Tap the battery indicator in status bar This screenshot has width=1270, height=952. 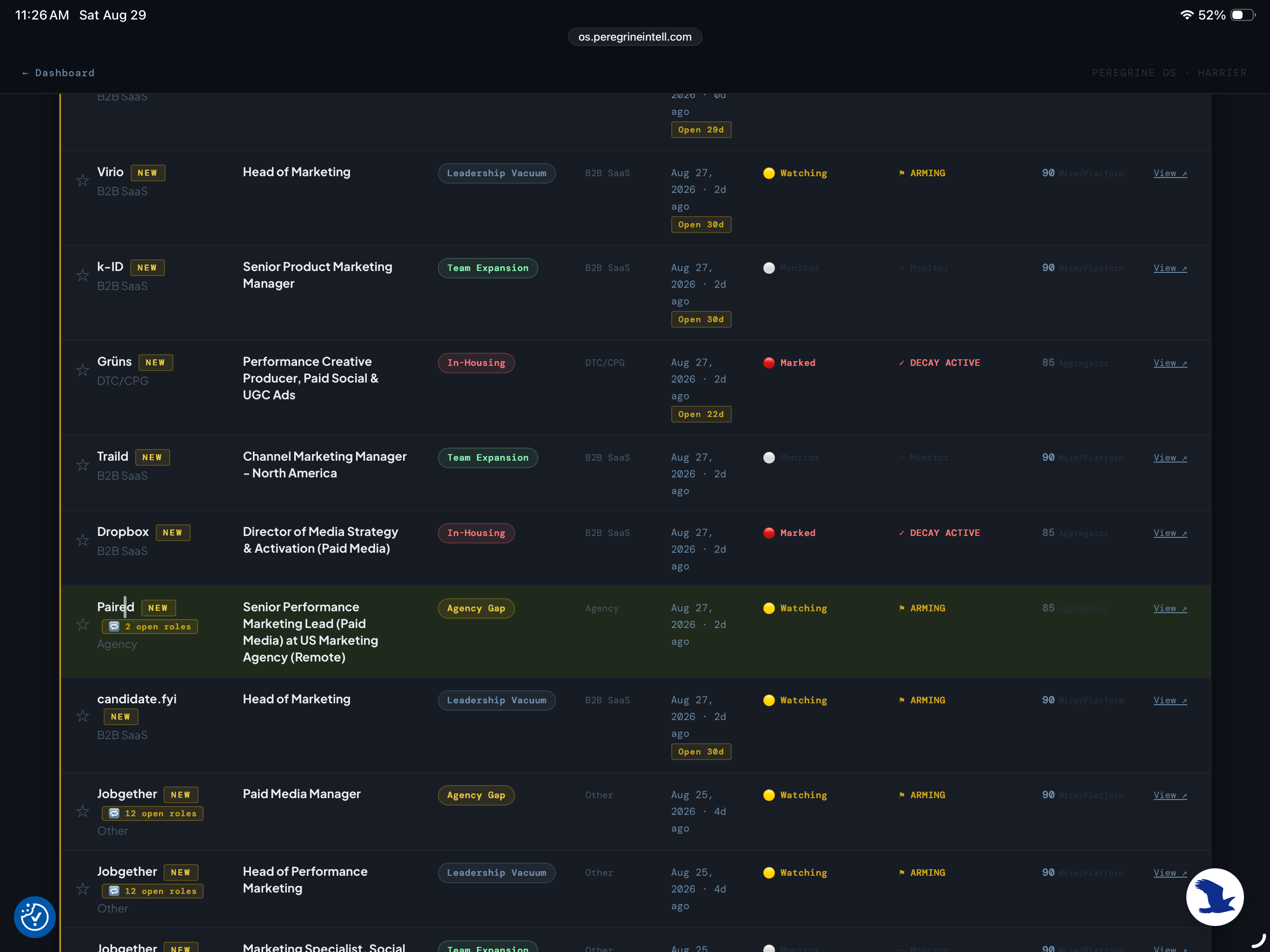(x=1243, y=15)
